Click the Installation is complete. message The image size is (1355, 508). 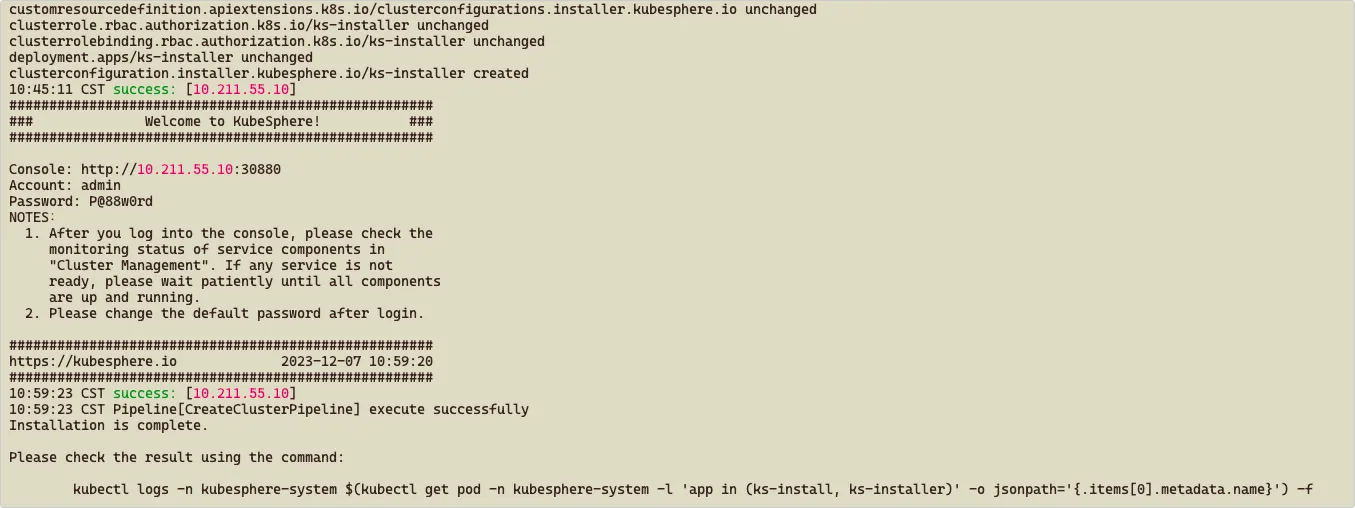click(109, 425)
